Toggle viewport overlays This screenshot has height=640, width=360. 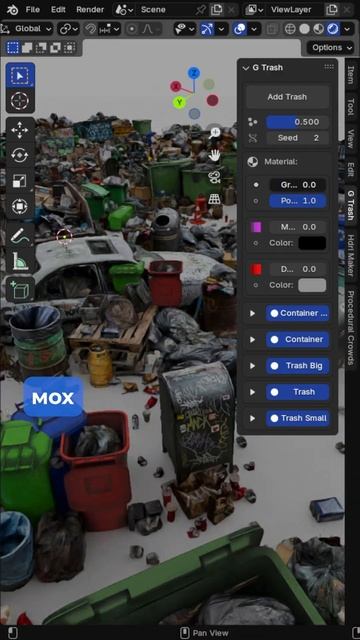click(239, 29)
